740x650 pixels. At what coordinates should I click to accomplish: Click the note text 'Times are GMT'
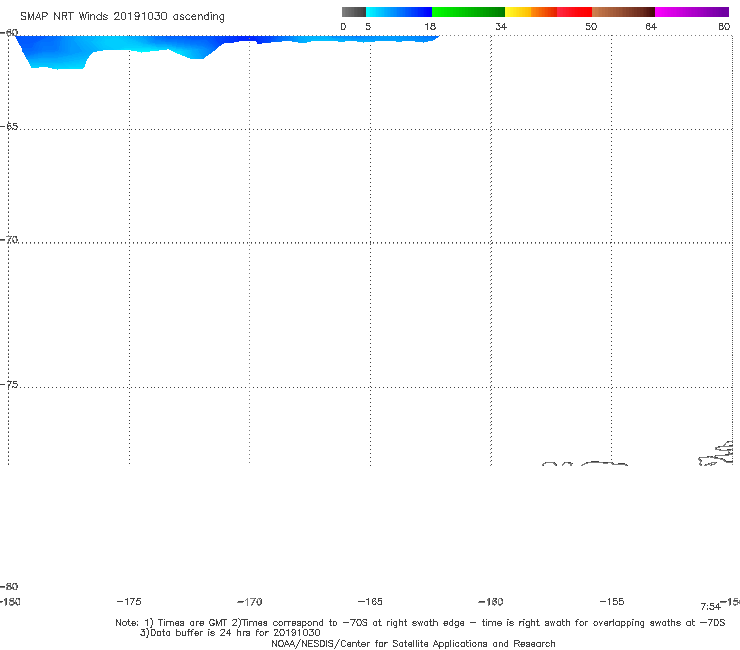point(193,623)
